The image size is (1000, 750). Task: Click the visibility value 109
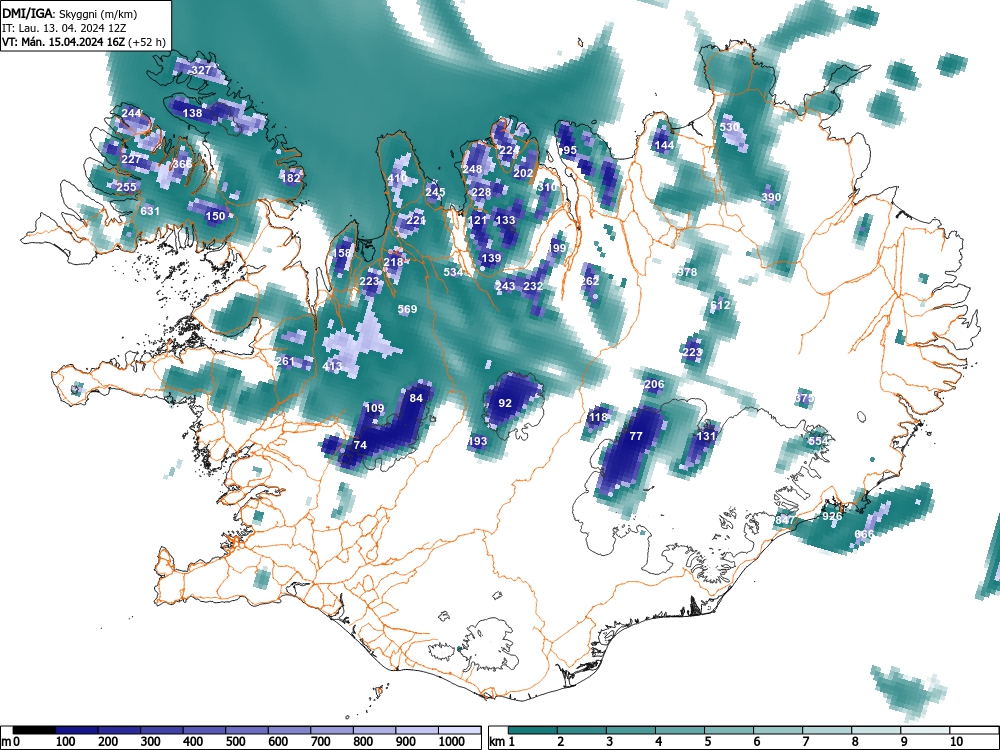(375, 408)
